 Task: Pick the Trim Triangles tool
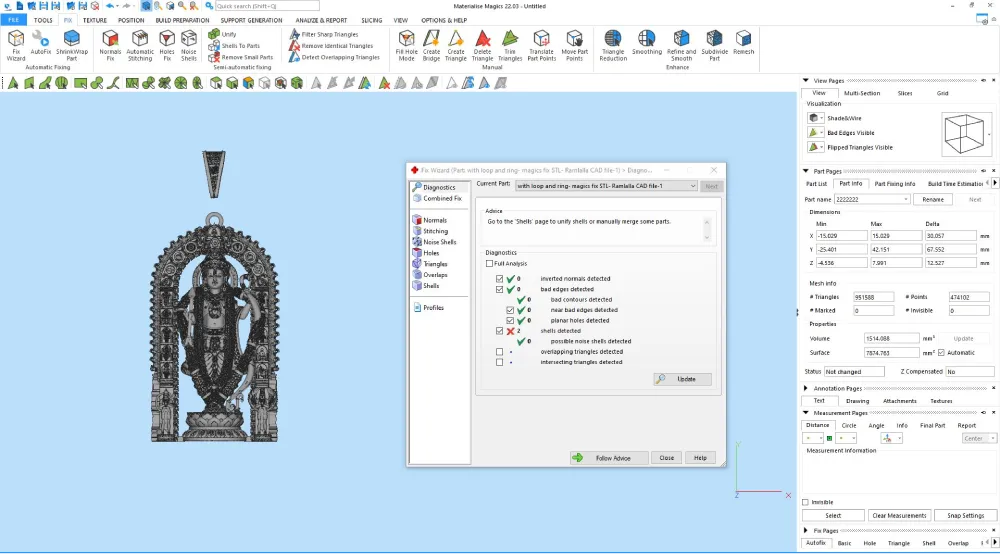(510, 45)
